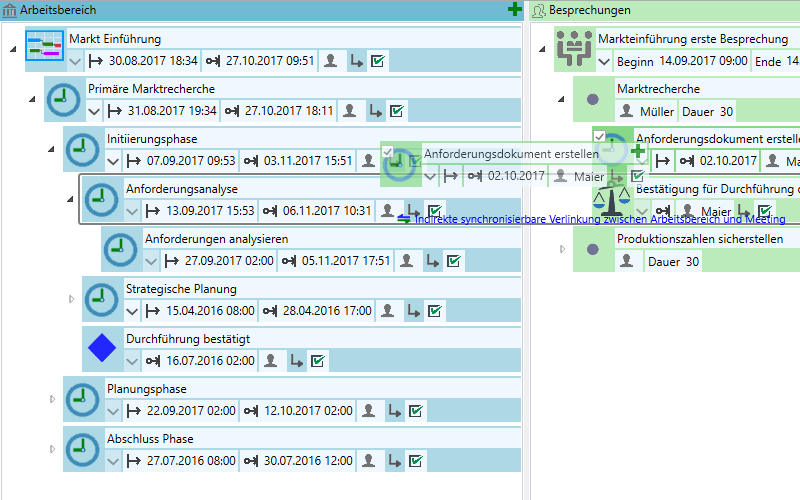Viewport: 800px width, 500px height.
Task: Toggle checkbox in Durchführung bestätigt row
Action: click(318, 361)
